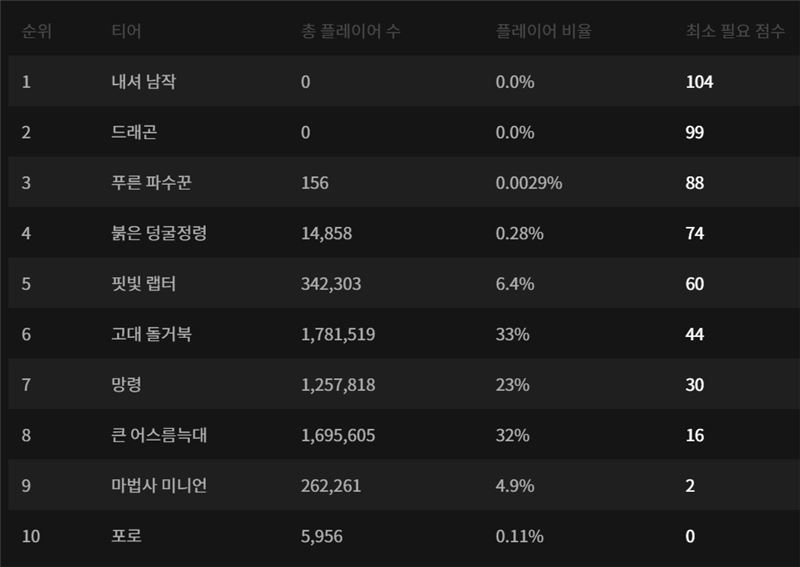Click the 드래곤 tier name
This screenshot has height=567, width=800.
point(134,132)
